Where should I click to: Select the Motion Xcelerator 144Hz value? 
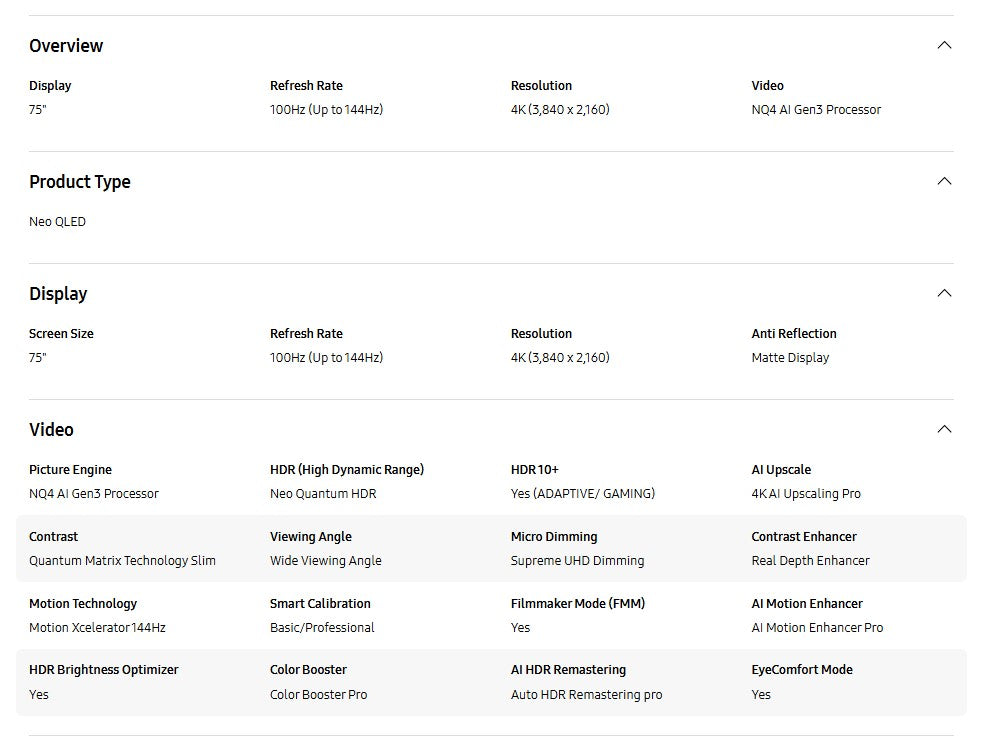click(97, 628)
